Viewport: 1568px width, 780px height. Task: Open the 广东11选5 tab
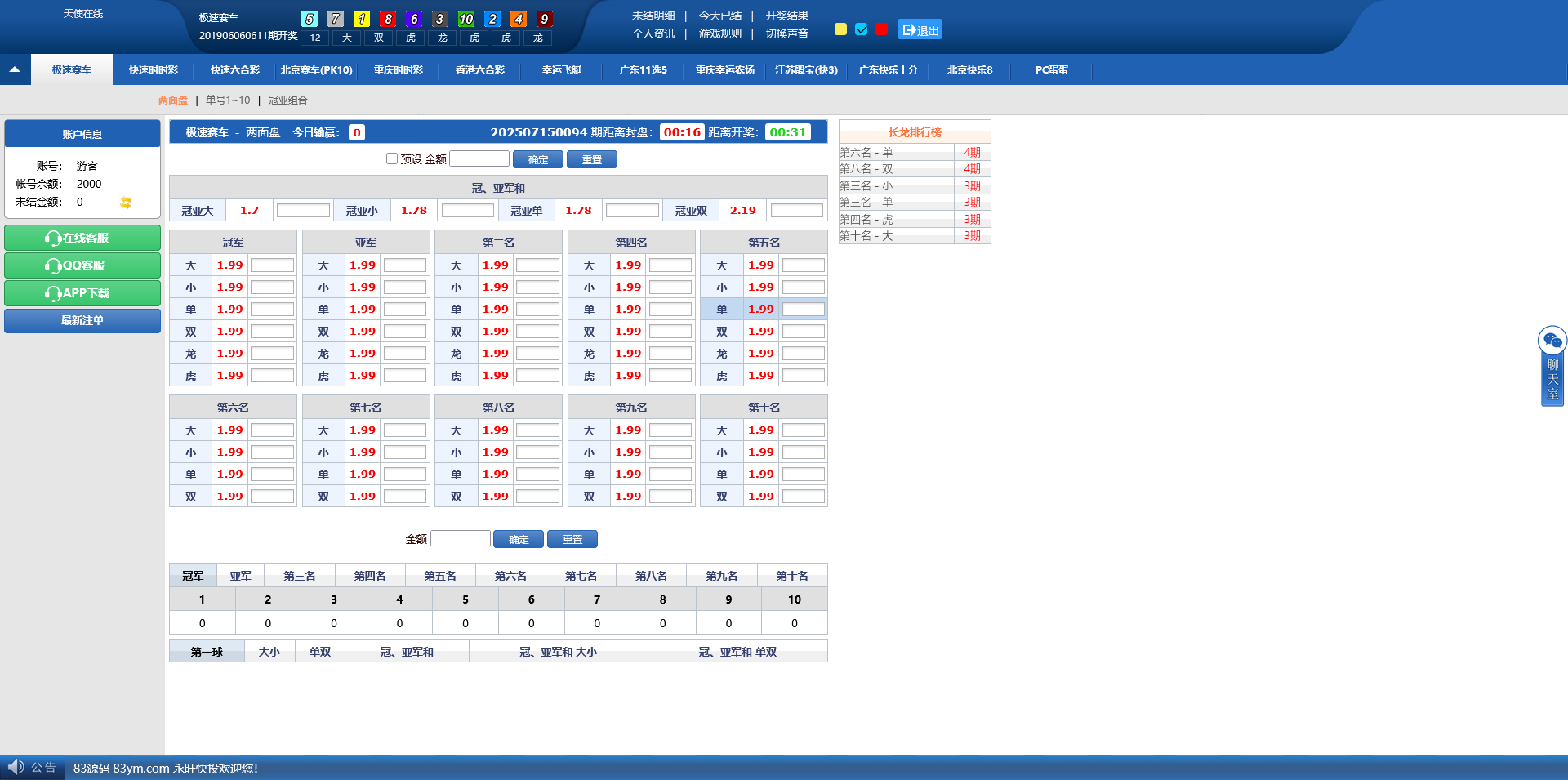point(644,70)
